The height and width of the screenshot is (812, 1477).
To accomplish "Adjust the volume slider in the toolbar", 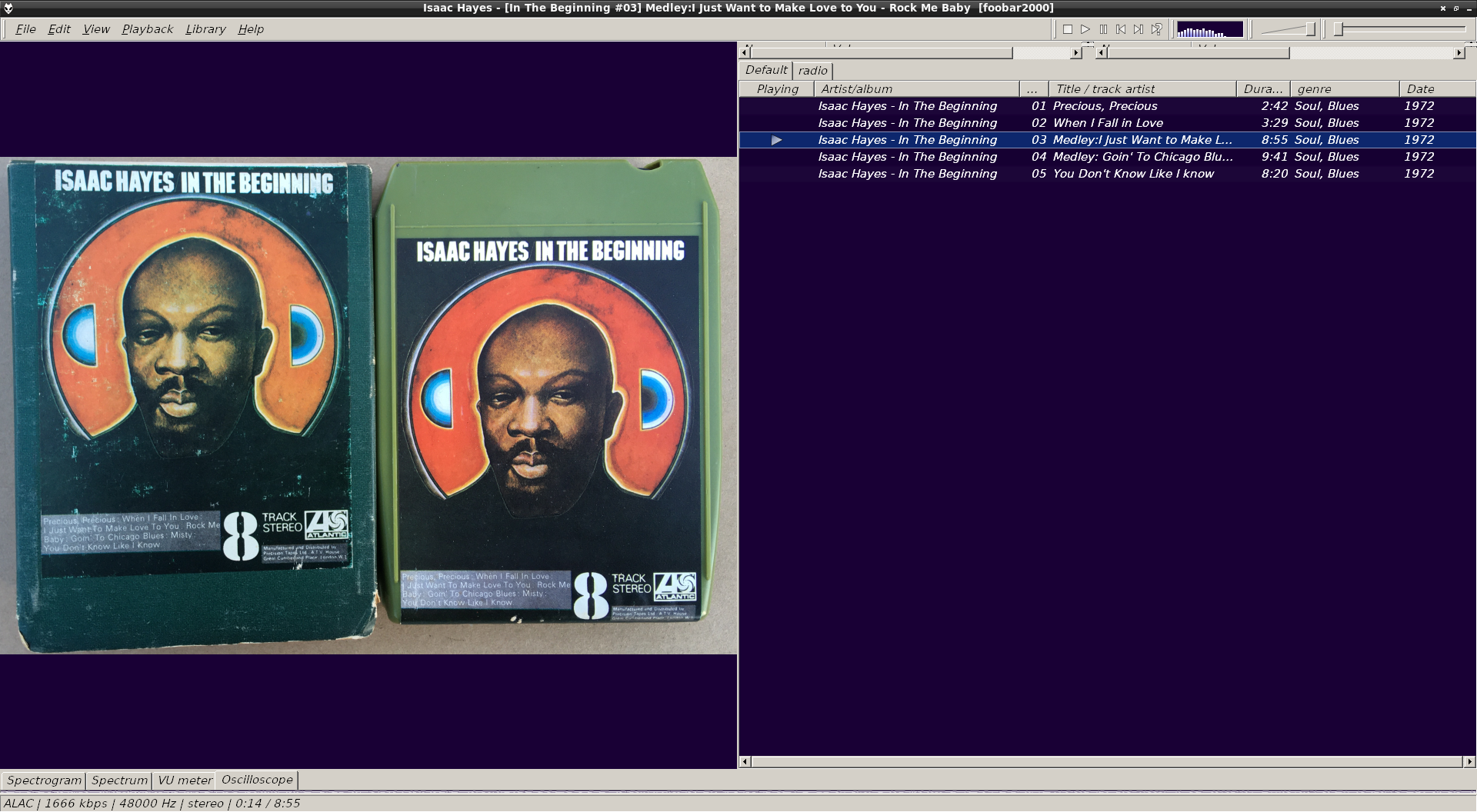I will [1289, 29].
